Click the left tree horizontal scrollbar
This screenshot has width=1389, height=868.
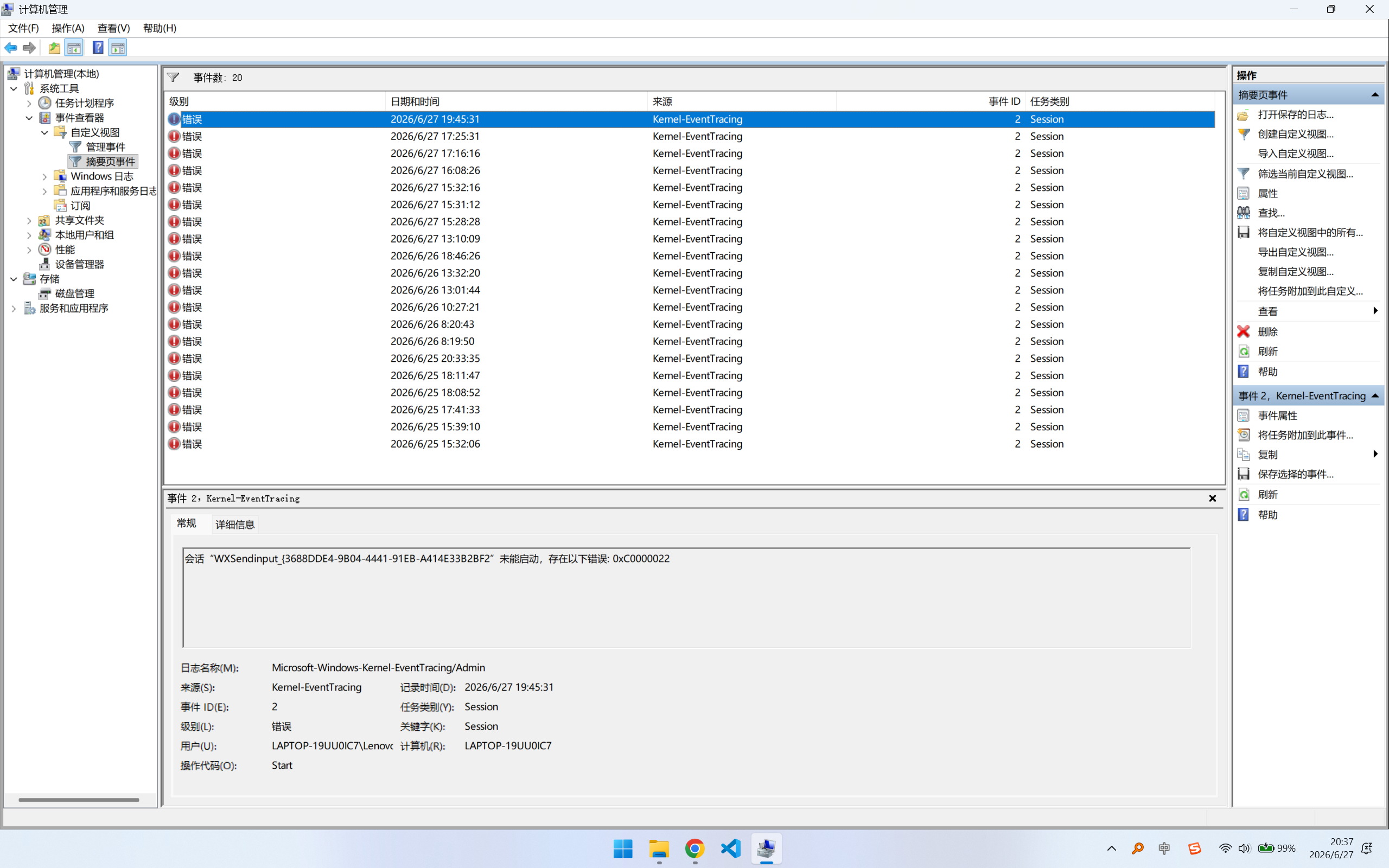tap(79, 799)
